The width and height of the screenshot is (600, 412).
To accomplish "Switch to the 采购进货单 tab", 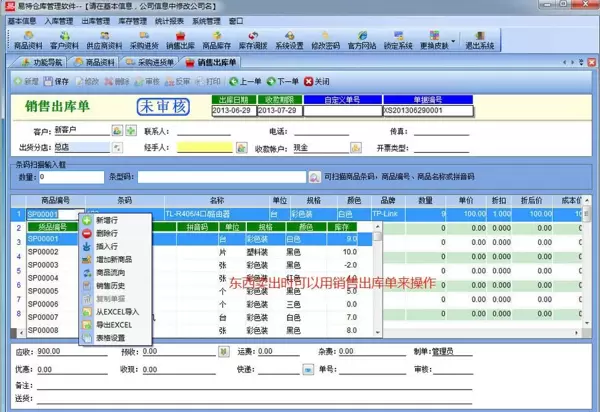I will 158,62.
